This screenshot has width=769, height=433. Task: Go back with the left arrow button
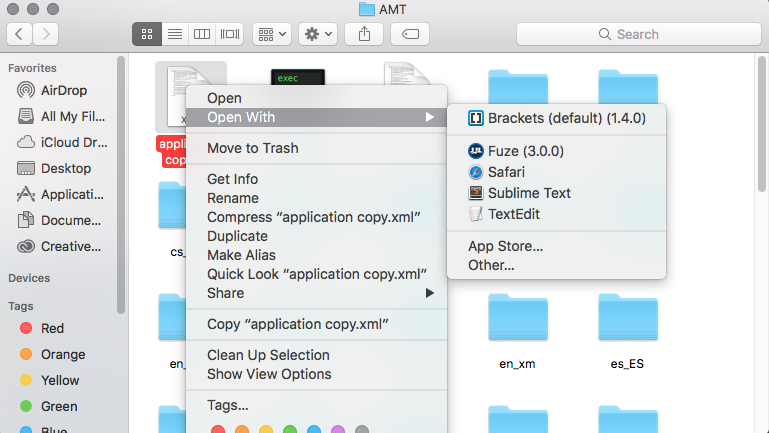[20, 34]
